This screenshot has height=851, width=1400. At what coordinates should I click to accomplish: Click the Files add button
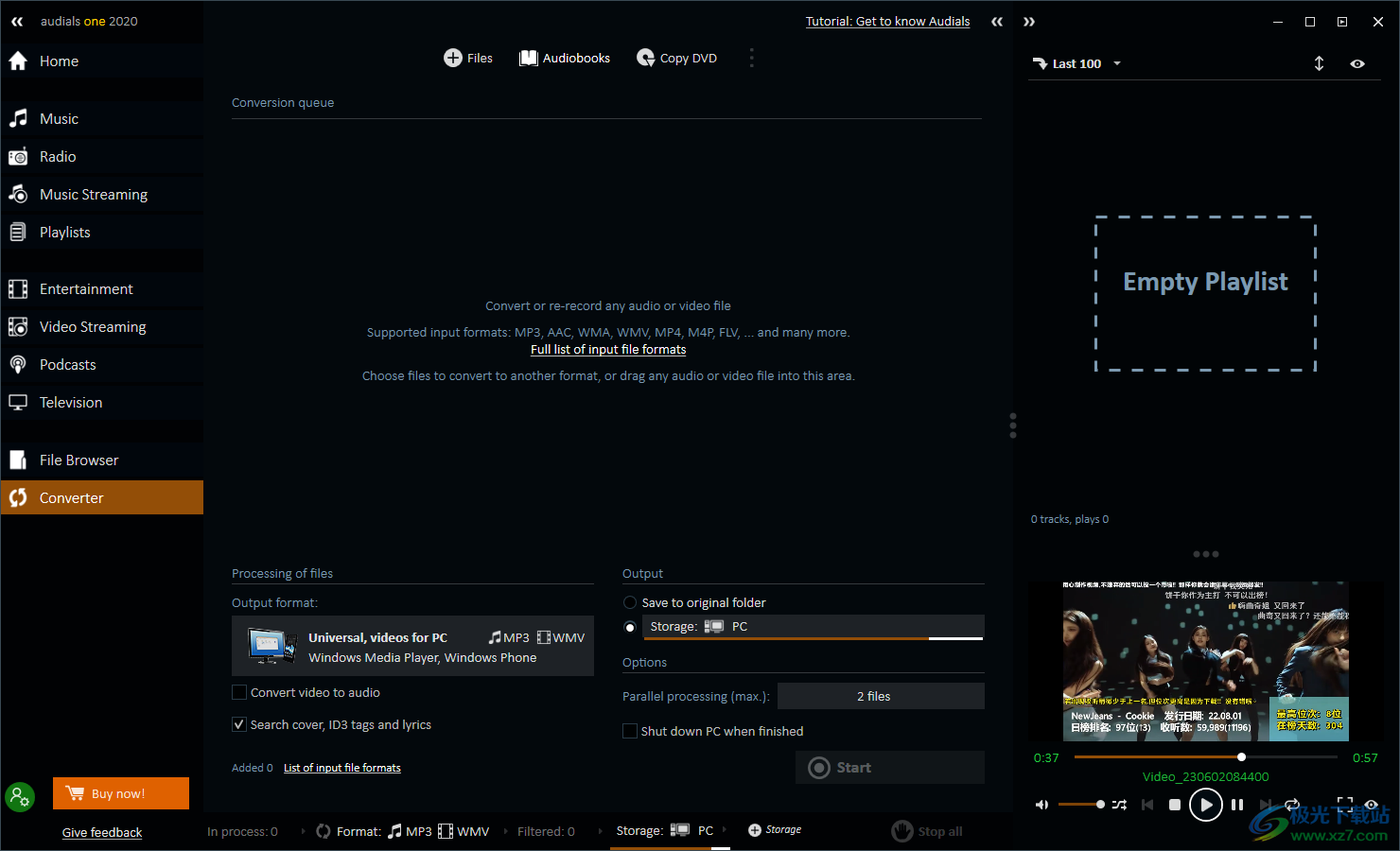[x=468, y=59]
